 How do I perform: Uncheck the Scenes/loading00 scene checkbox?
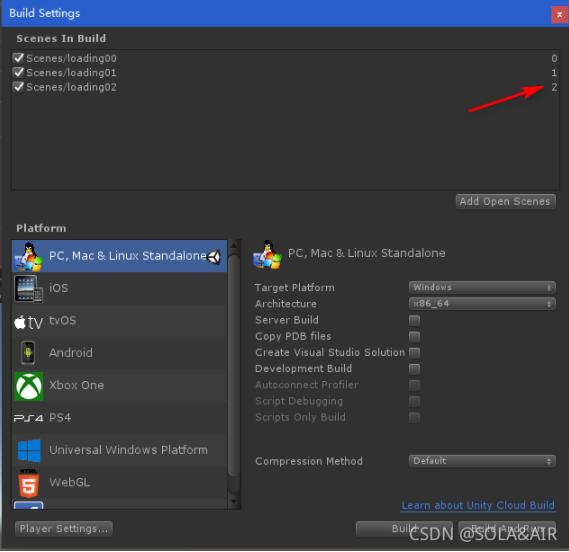[18, 58]
